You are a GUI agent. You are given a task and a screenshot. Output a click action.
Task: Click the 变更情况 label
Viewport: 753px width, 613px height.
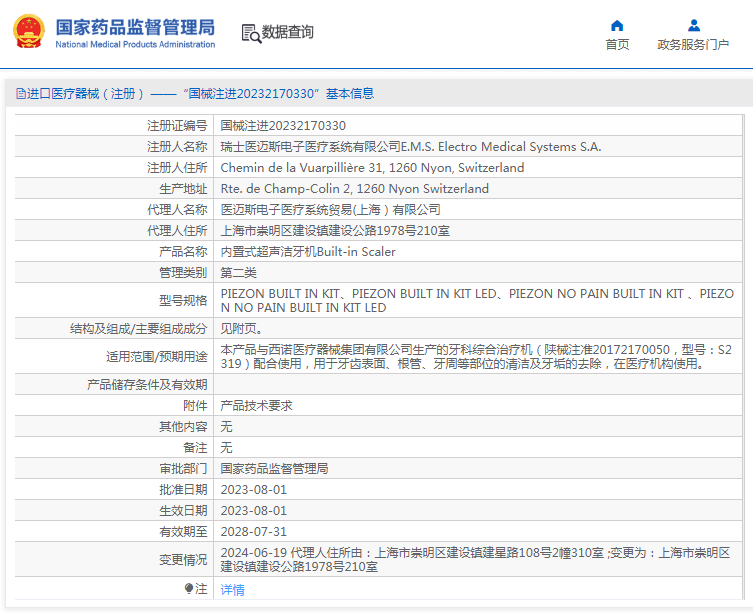[x=183, y=560]
